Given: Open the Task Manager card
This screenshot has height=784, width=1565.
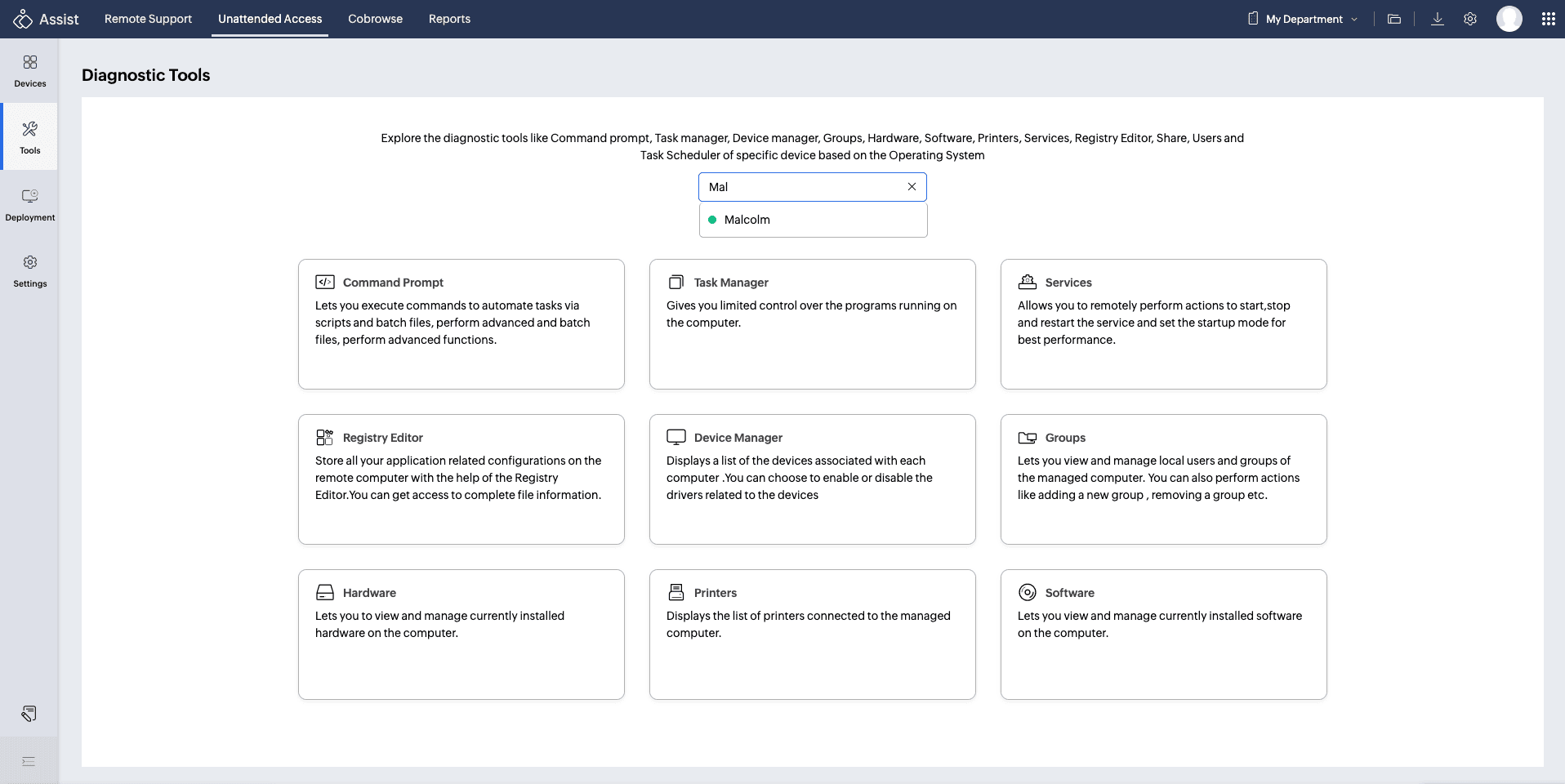Looking at the screenshot, I should pyautogui.click(x=812, y=323).
